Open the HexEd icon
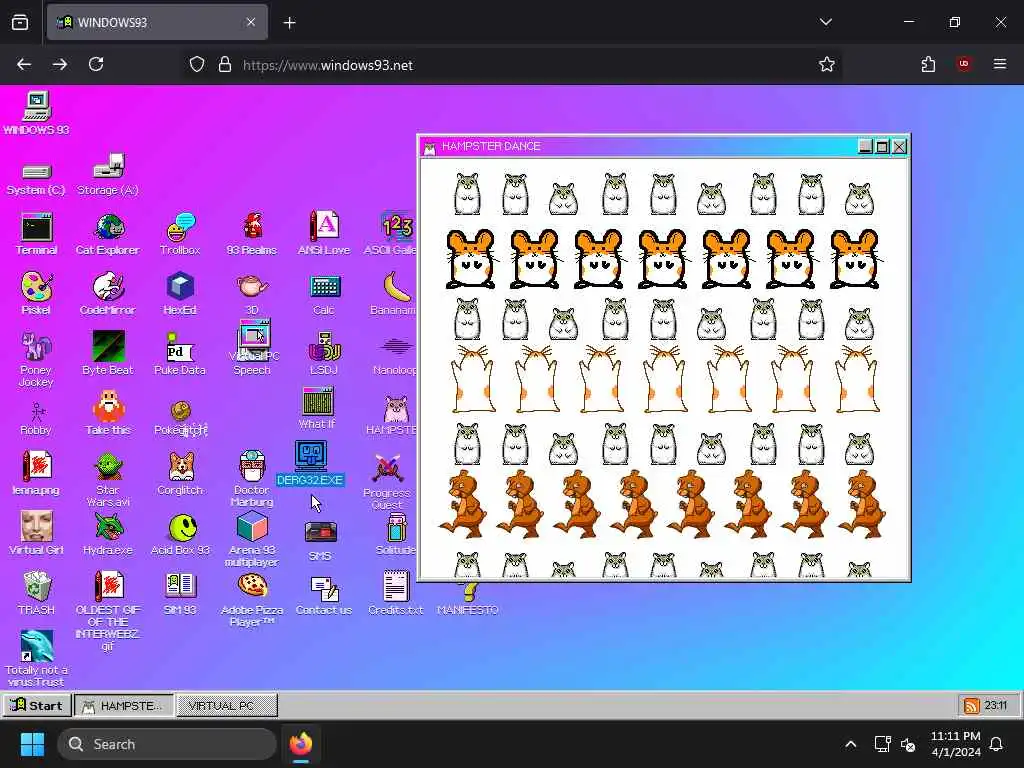The image size is (1024, 768). [180, 293]
